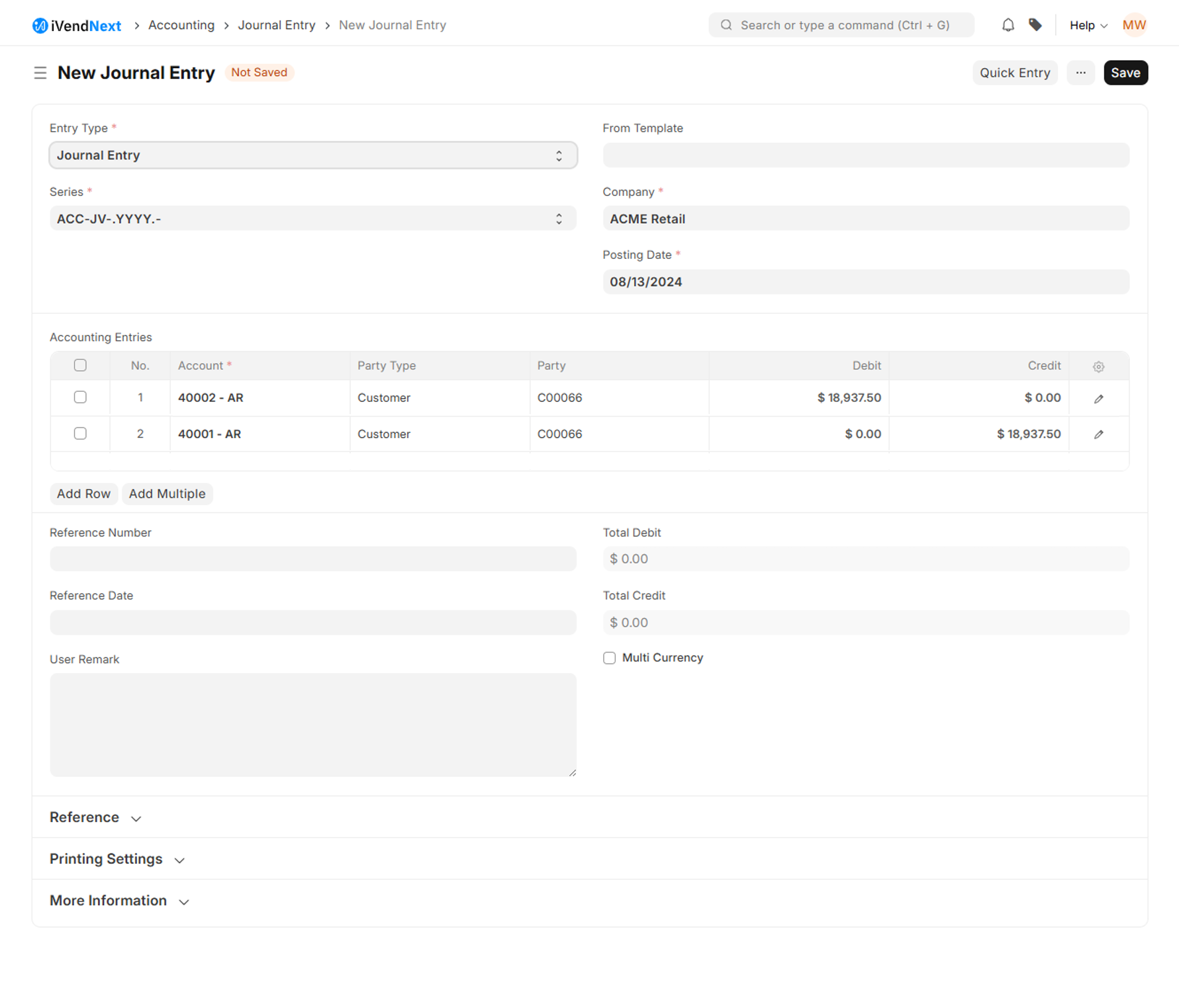Open the notifications bell
1179x1008 pixels.
(x=1008, y=25)
